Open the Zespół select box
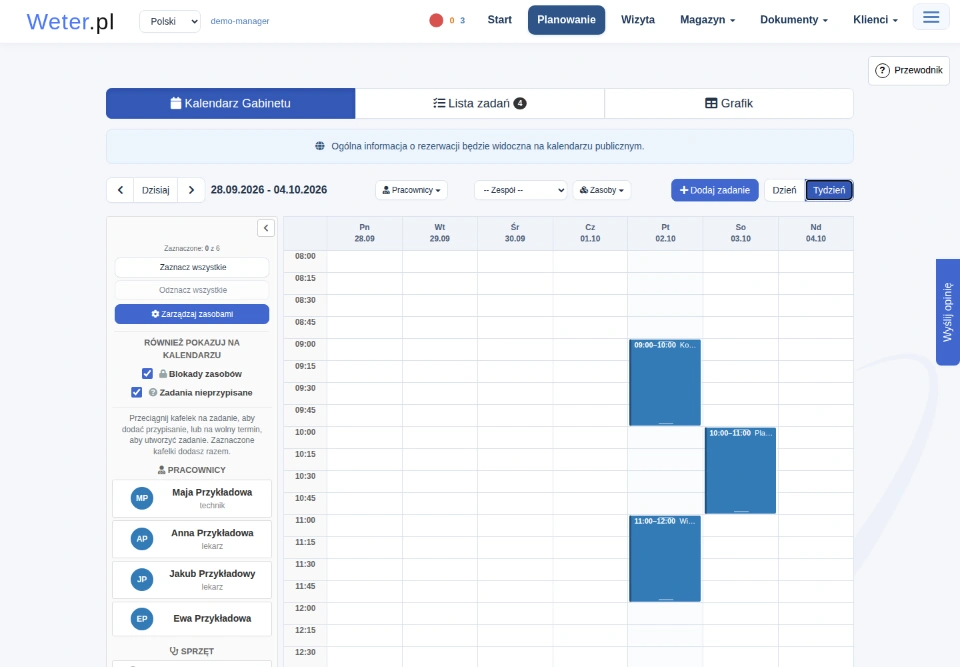960x667 pixels. pyautogui.click(x=520, y=190)
